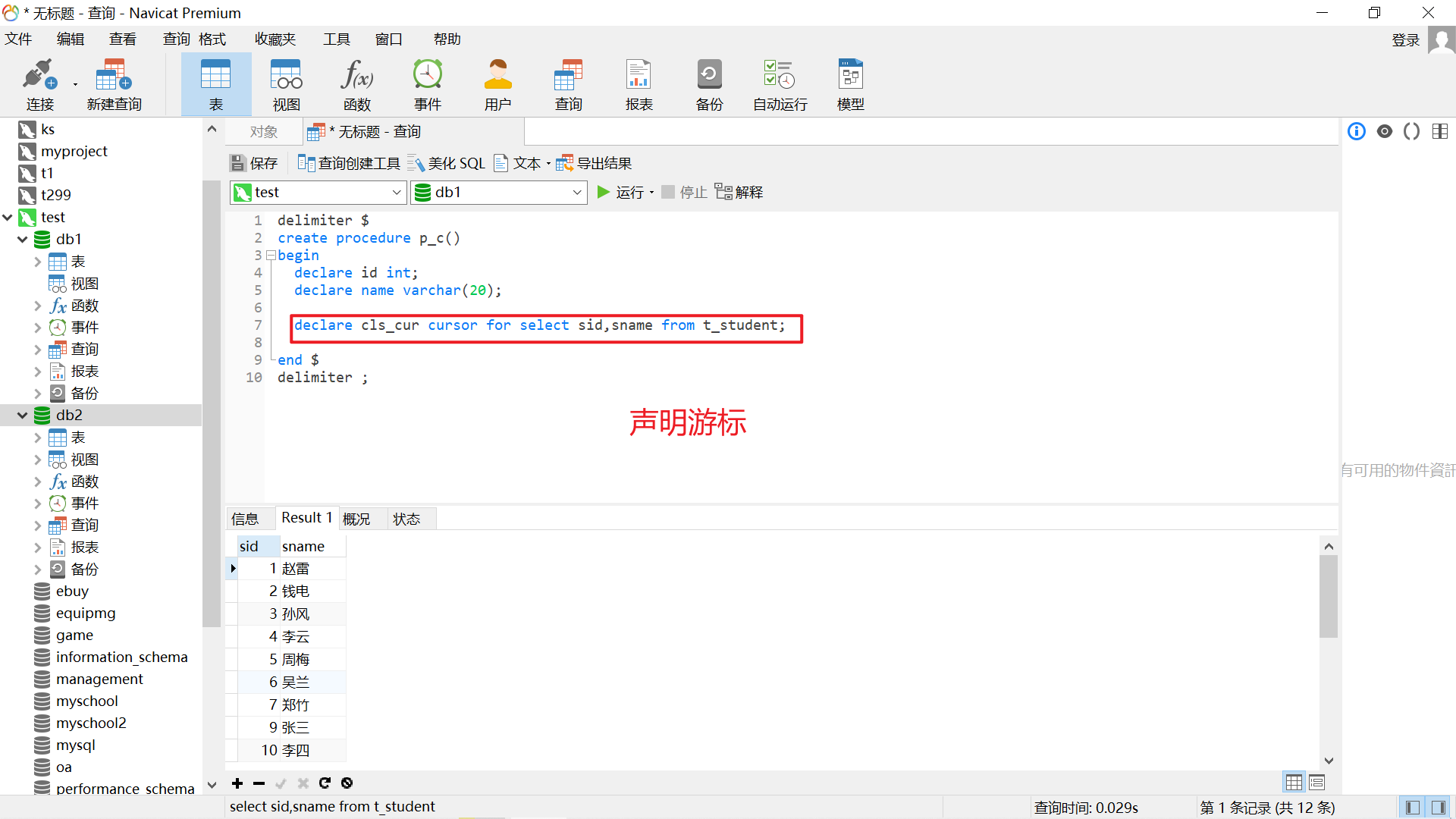Collapse the db2 database tree node

click(x=22, y=416)
